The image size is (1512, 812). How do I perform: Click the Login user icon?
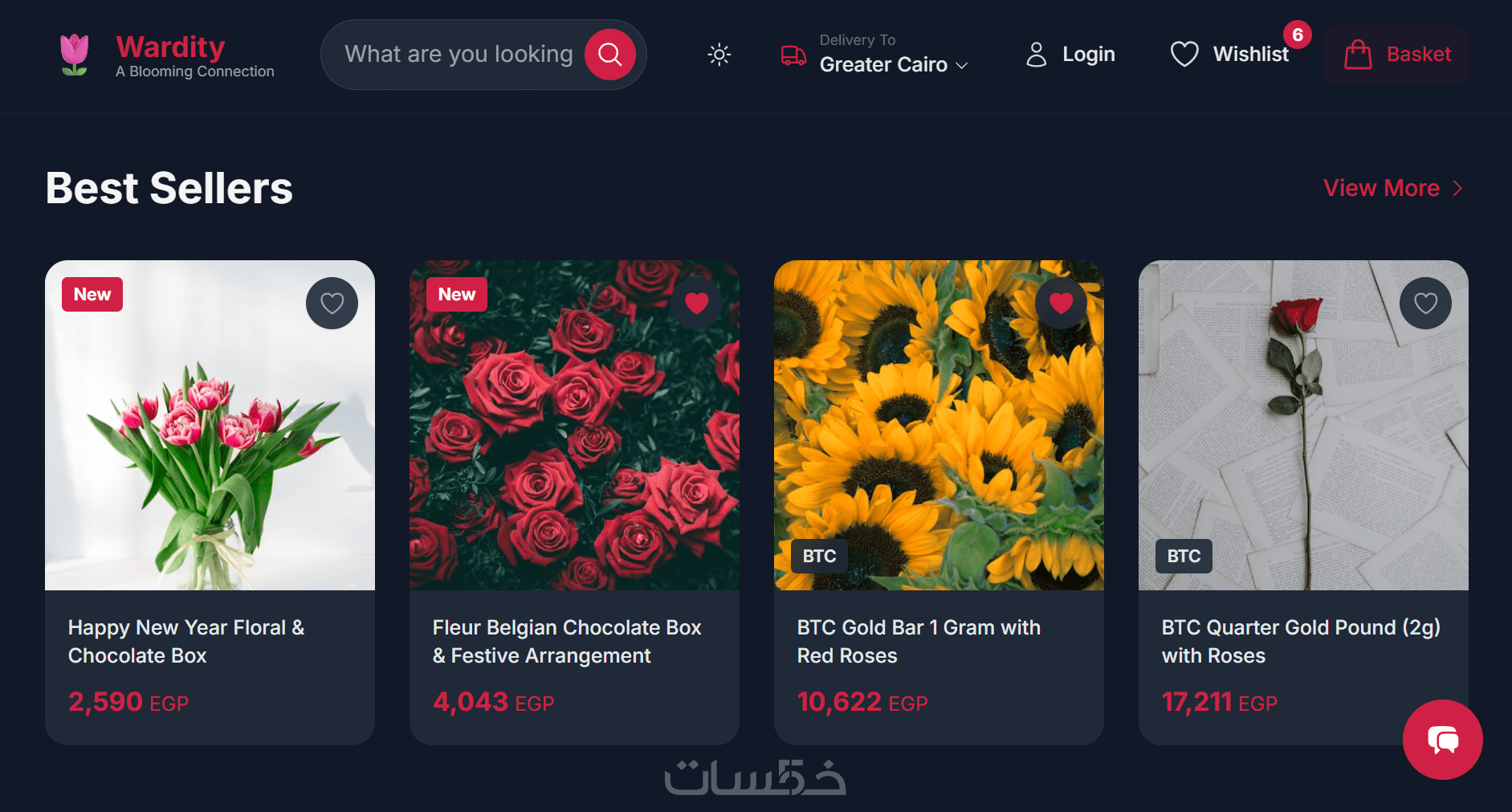pos(1036,55)
